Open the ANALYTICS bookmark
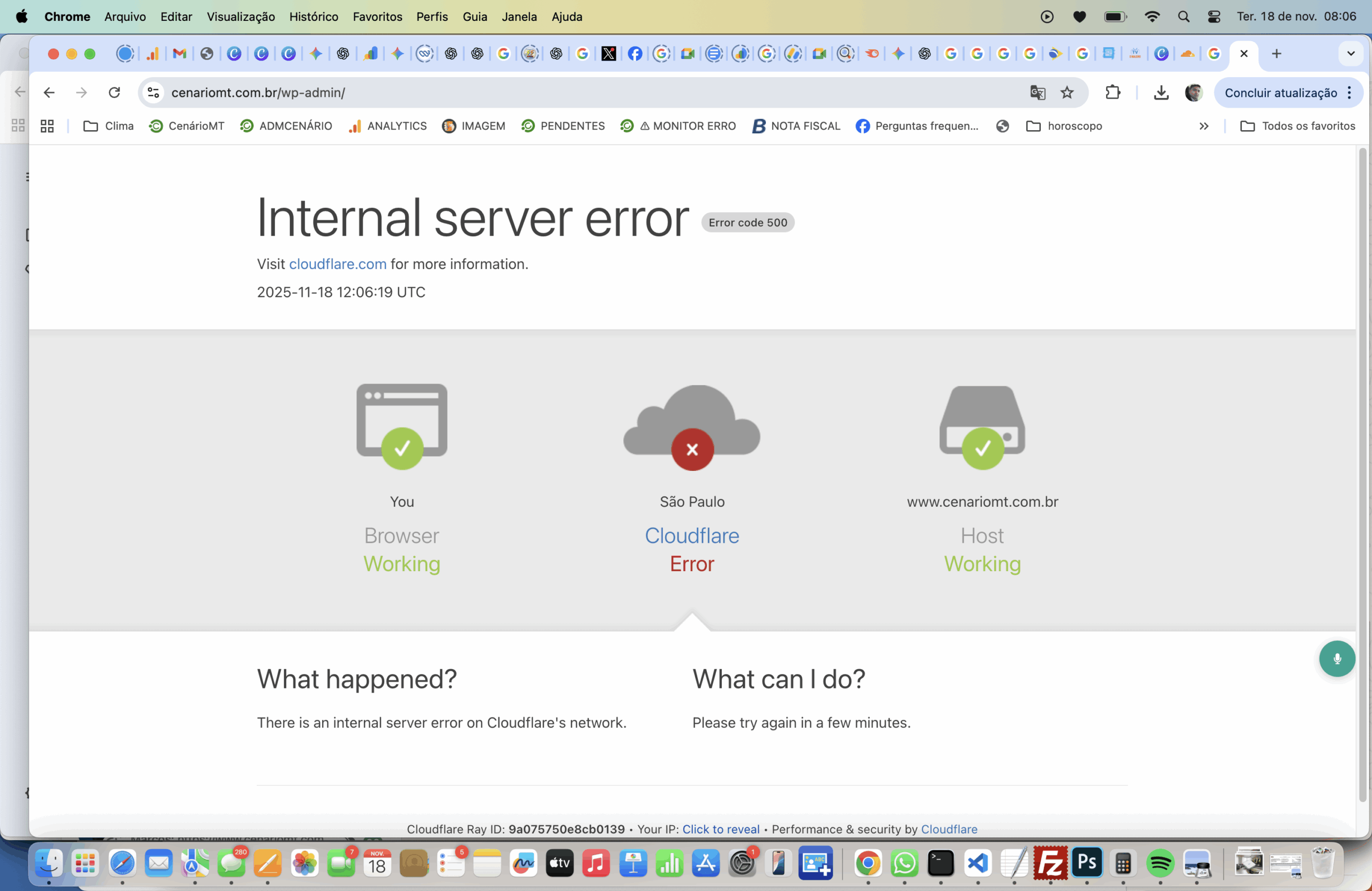This screenshot has height=891, width=1372. point(387,126)
